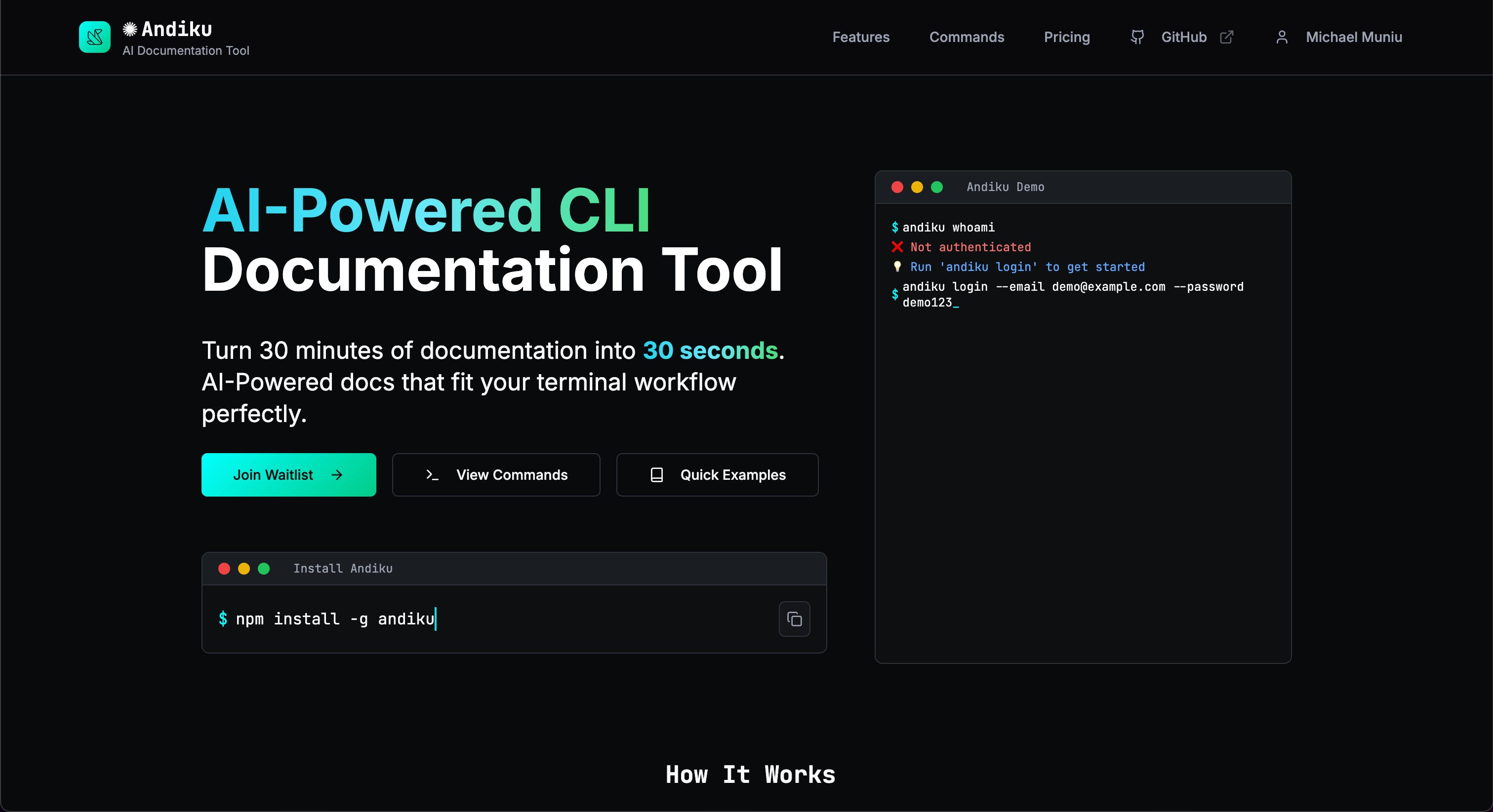Go to the Commands nav item
The width and height of the screenshot is (1493, 812).
coord(966,37)
